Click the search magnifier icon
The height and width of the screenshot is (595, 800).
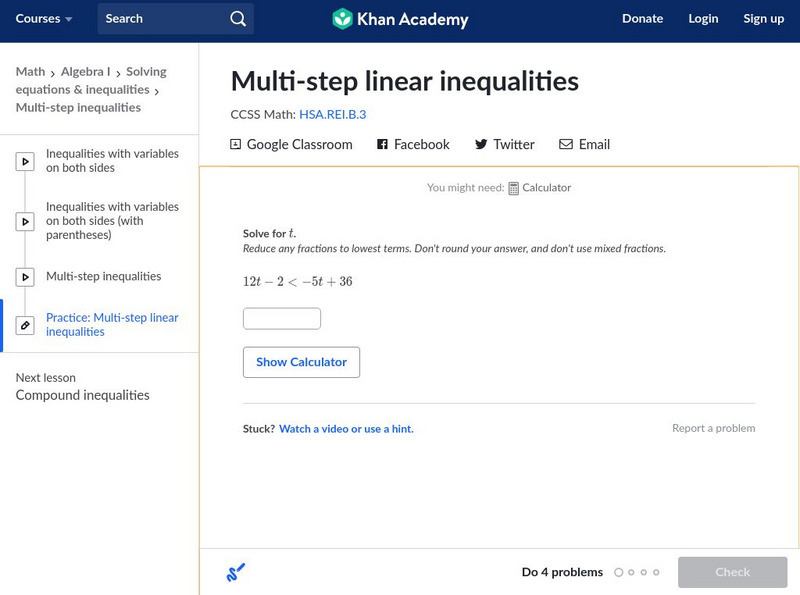pyautogui.click(x=237, y=19)
